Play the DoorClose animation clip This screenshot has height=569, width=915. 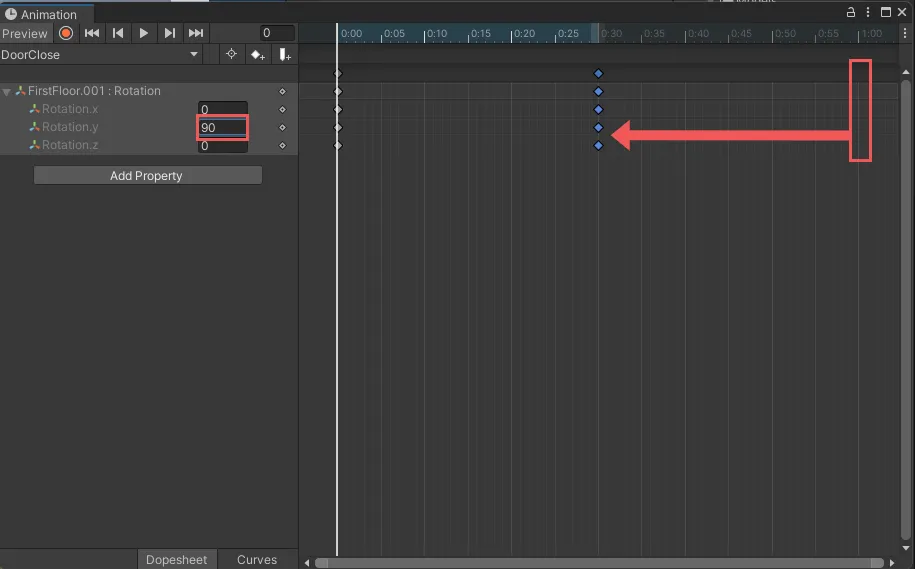[144, 33]
